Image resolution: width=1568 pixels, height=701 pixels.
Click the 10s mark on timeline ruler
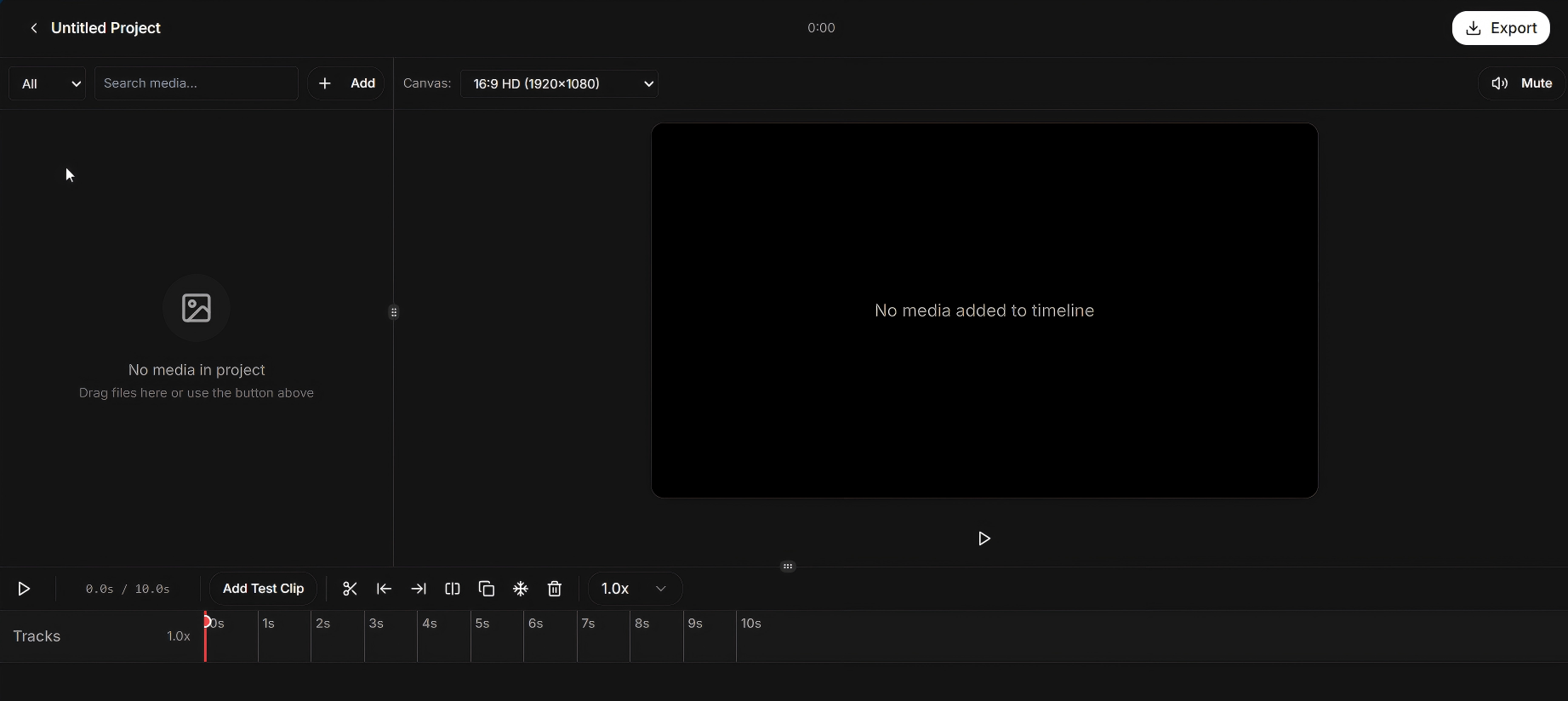[x=751, y=624]
